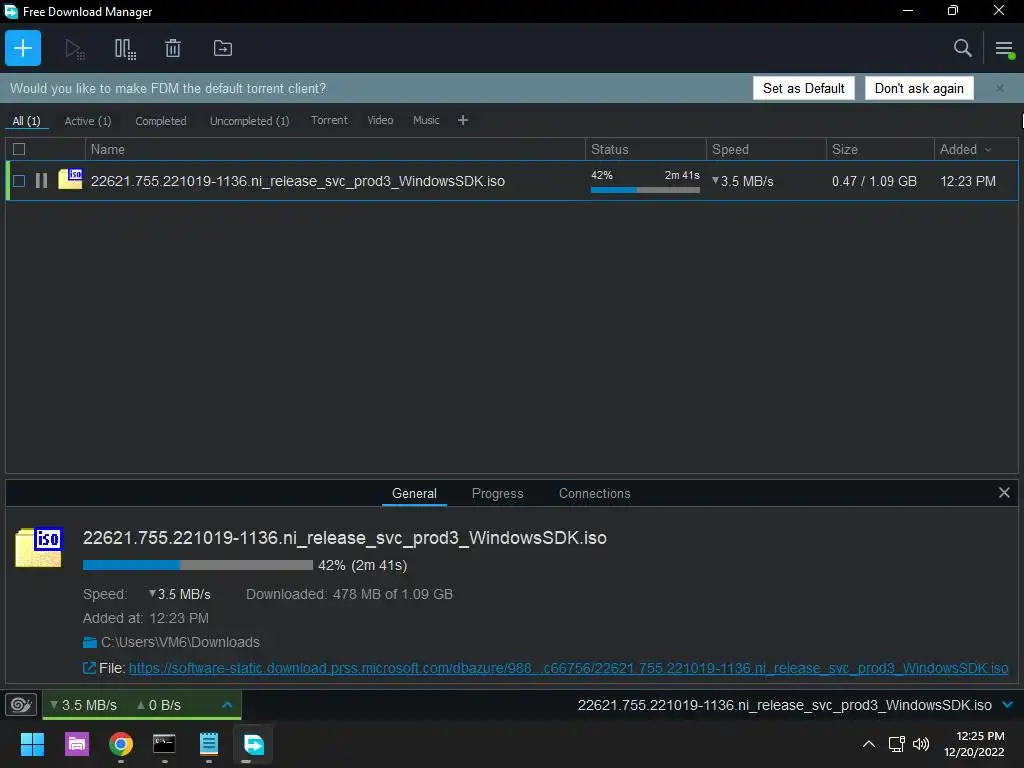Select the Torrent filter tab
Image resolution: width=1024 pixels, height=768 pixels.
[x=329, y=120]
